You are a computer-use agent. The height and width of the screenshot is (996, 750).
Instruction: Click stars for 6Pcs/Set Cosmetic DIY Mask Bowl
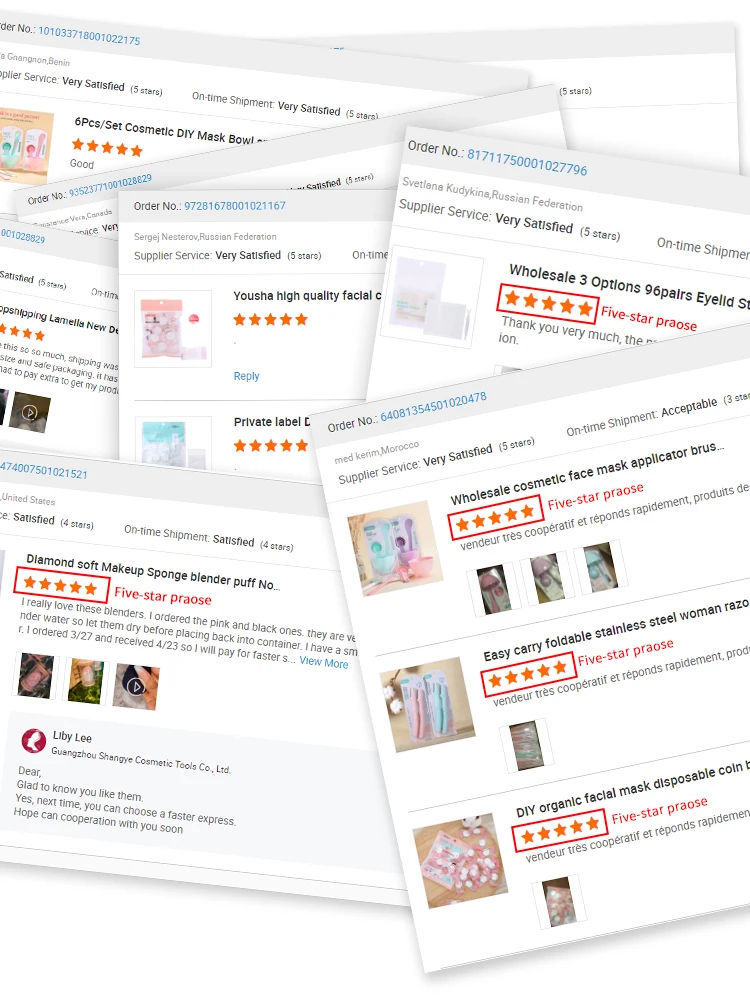click(x=107, y=147)
